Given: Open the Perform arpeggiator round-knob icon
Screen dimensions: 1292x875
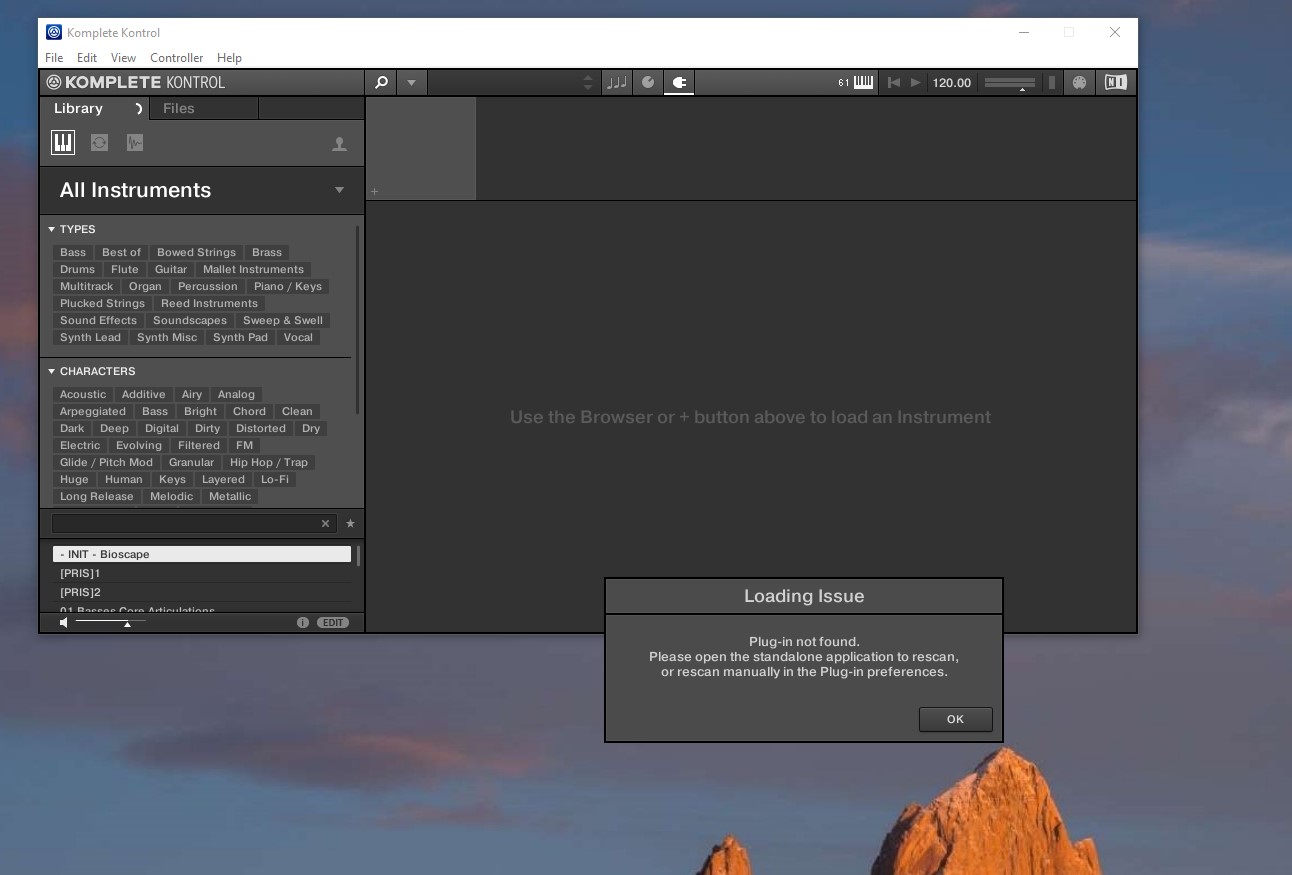Looking at the screenshot, I should [648, 83].
